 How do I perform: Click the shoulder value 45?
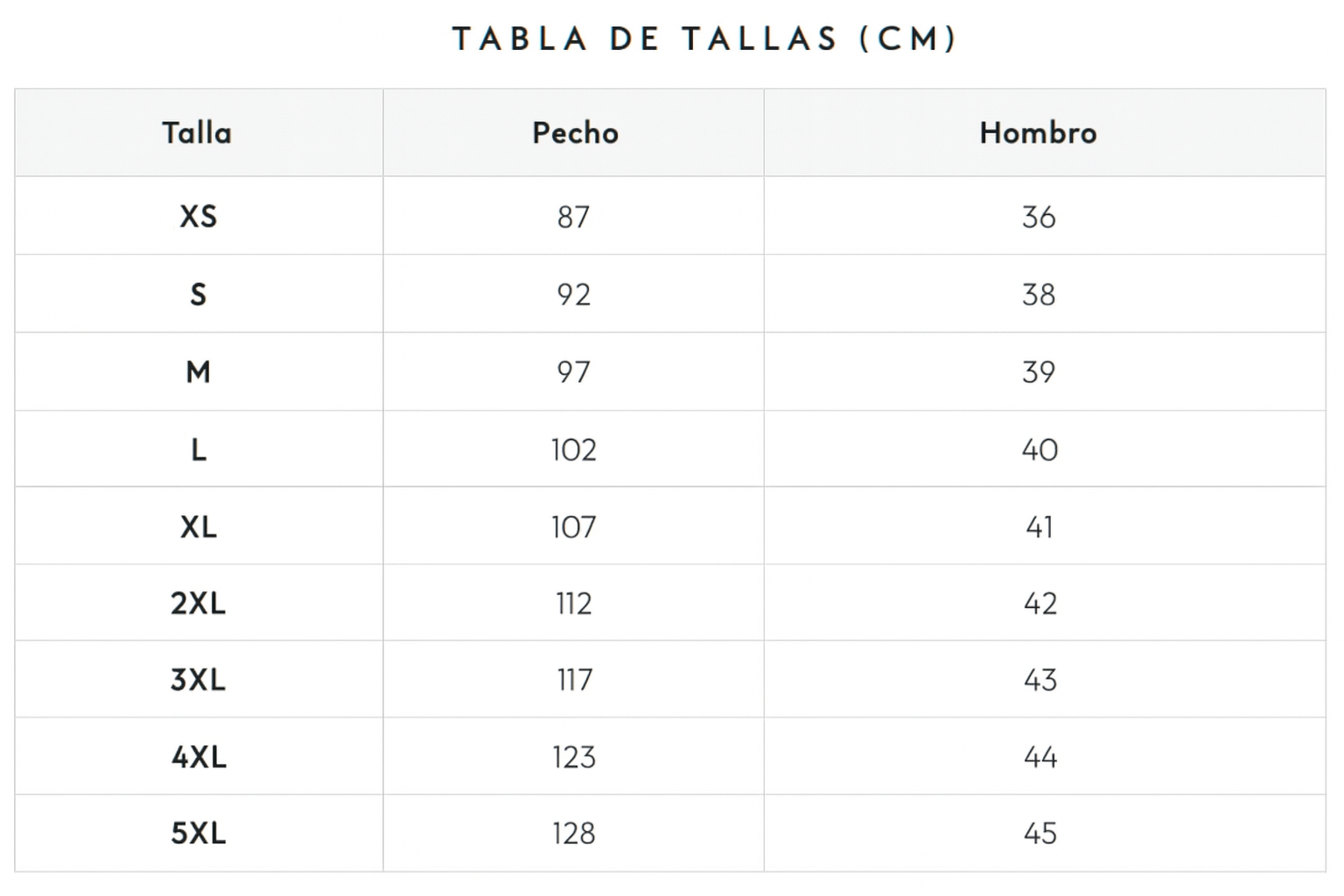click(x=1039, y=833)
